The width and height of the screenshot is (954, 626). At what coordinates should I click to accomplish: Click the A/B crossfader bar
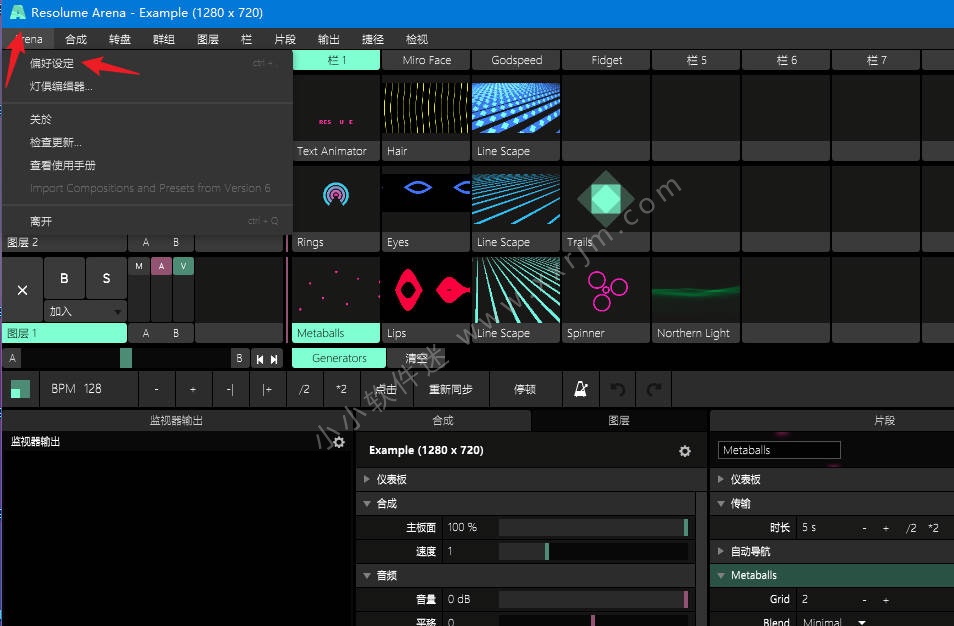[127, 358]
